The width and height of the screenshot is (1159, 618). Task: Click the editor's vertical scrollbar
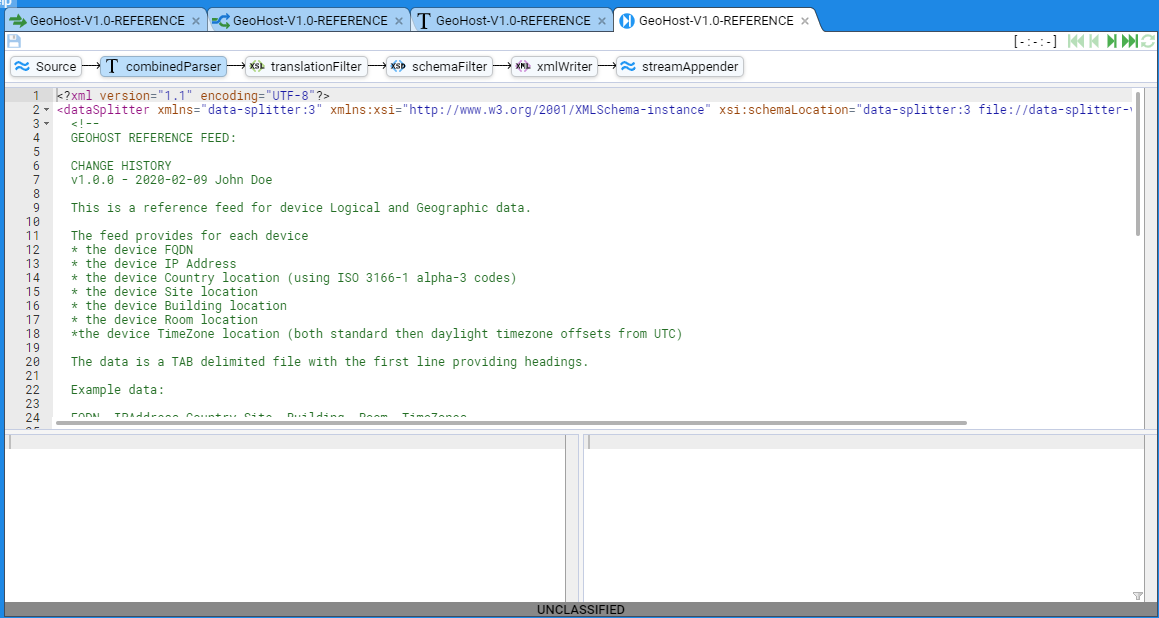1138,163
